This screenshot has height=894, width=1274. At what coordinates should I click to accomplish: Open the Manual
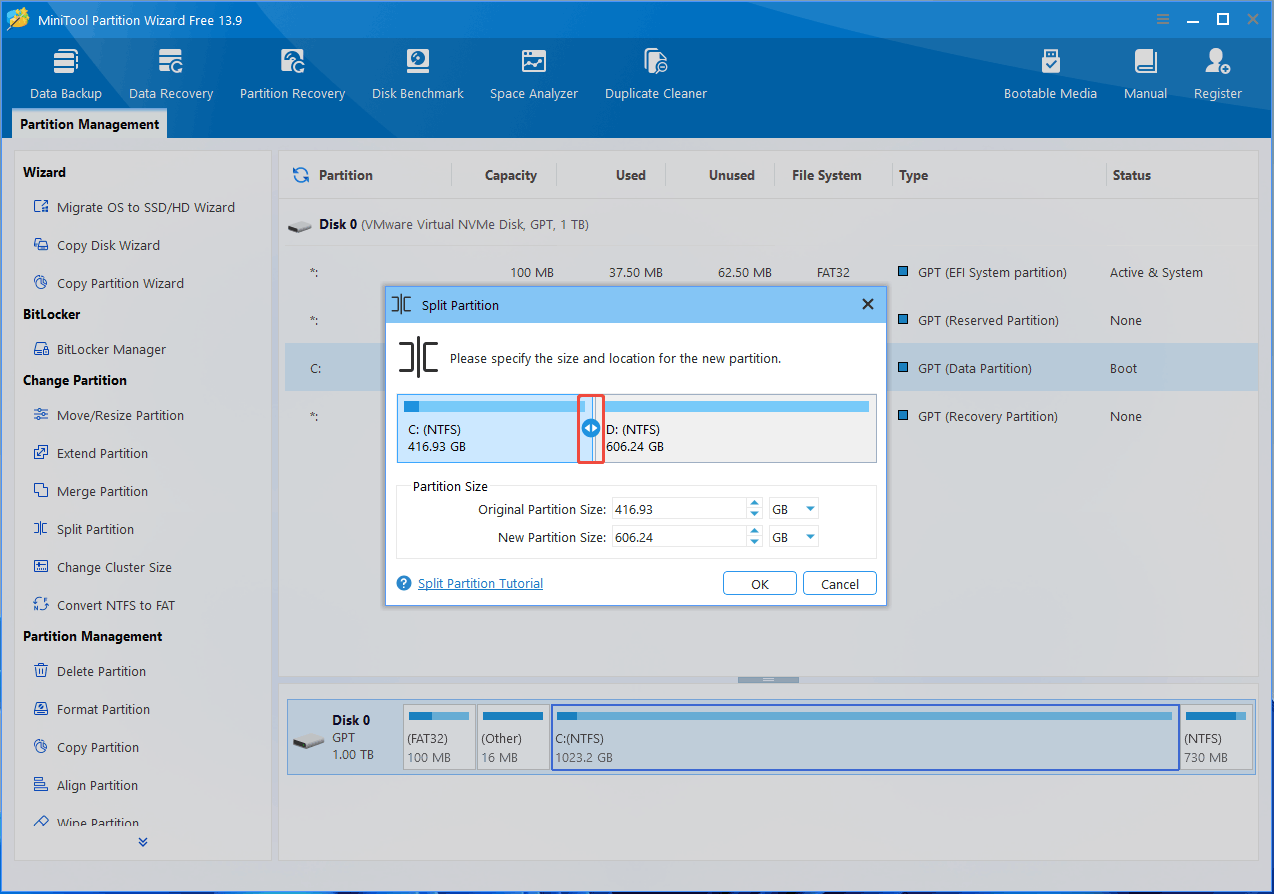tap(1145, 74)
